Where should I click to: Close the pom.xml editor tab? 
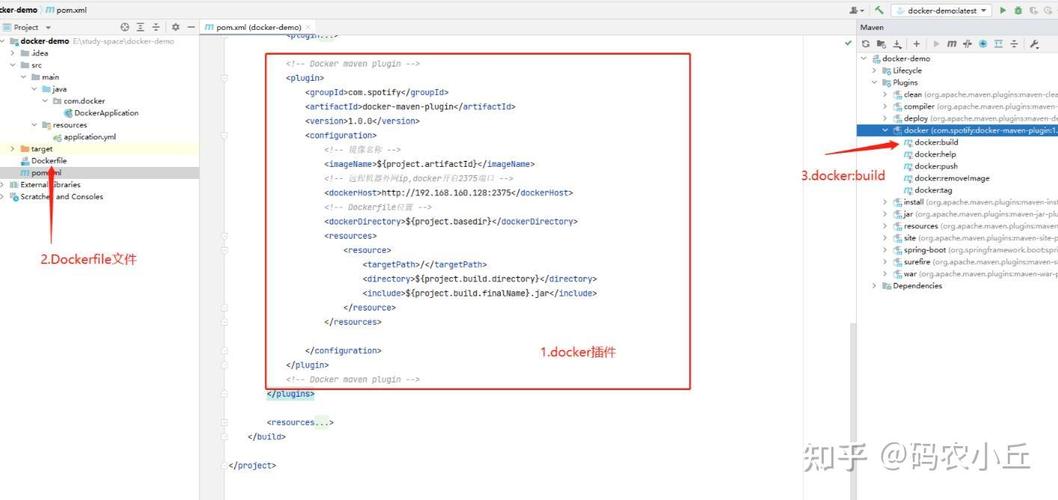(308, 27)
